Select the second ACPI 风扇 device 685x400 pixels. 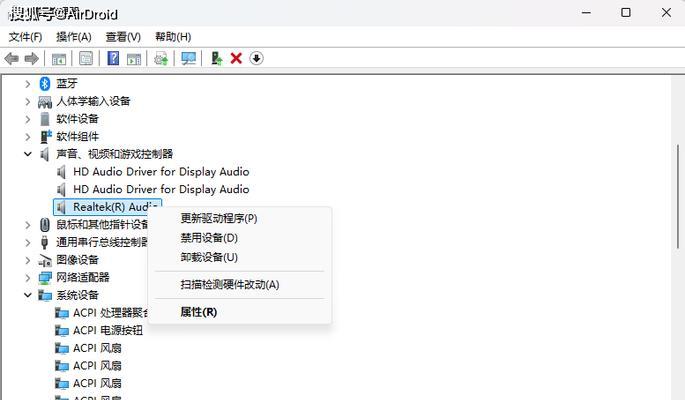pos(97,366)
